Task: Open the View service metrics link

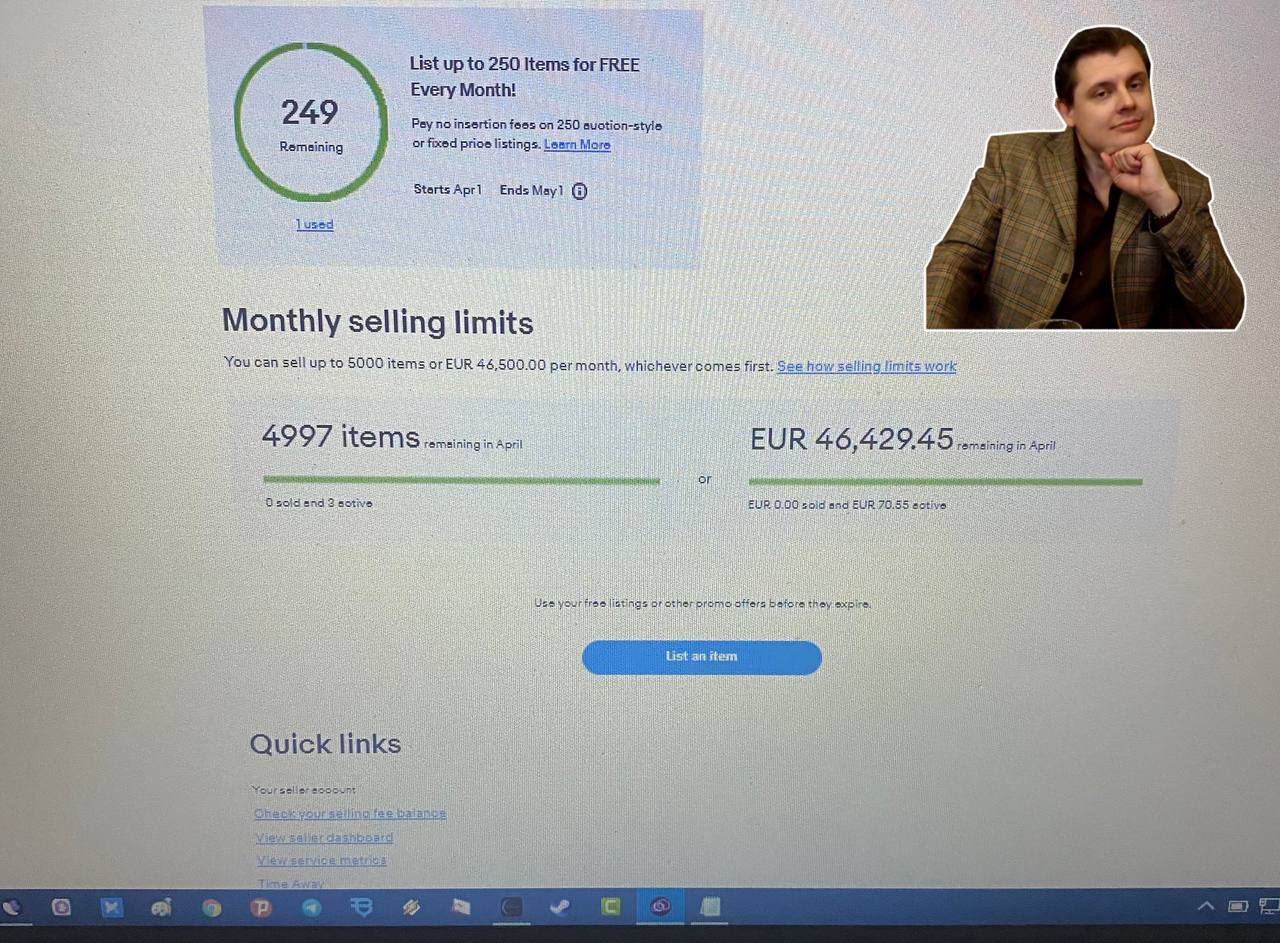Action: (321, 860)
